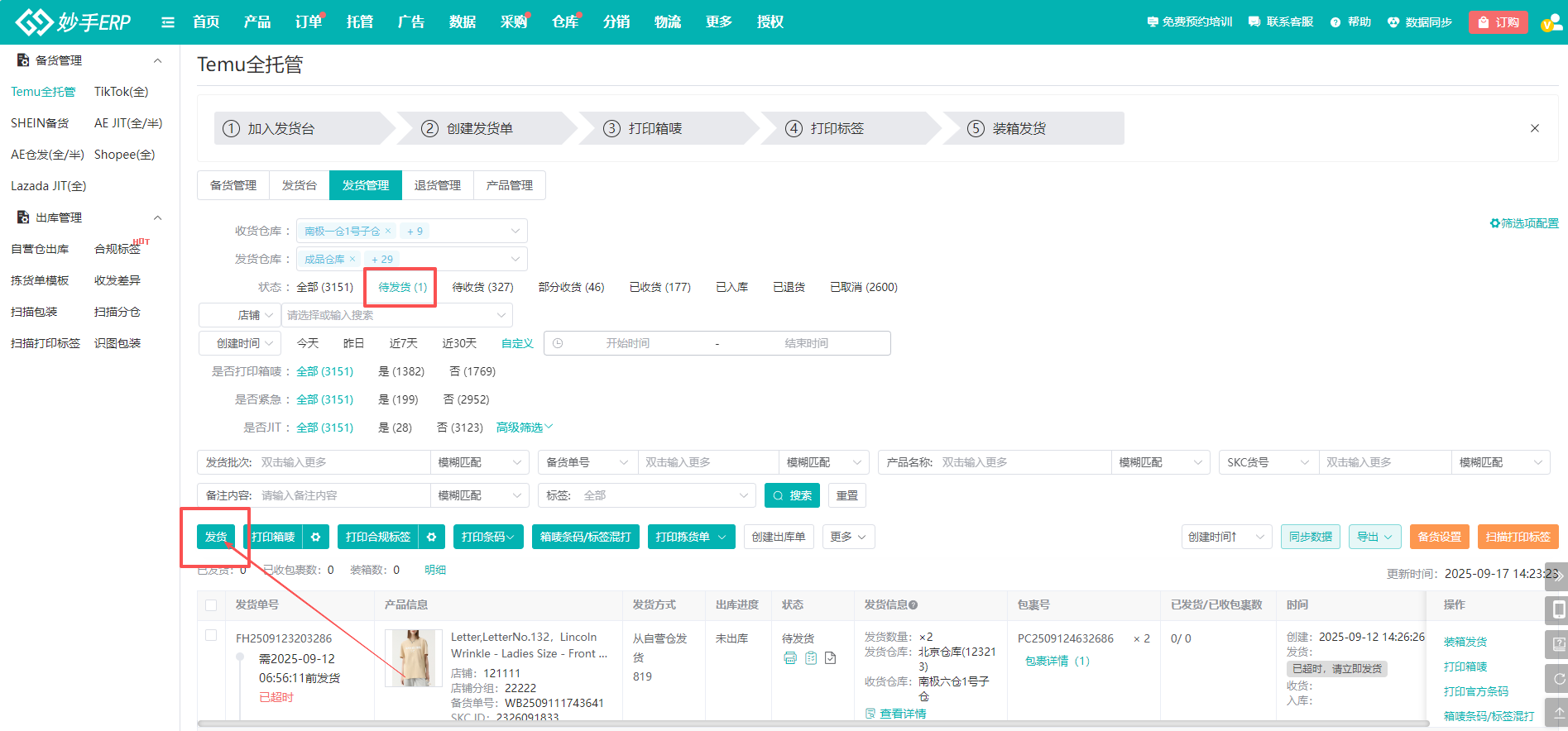Remove the 成品仓库 tag from 发货仓库
The image size is (1568, 731).
point(352,259)
